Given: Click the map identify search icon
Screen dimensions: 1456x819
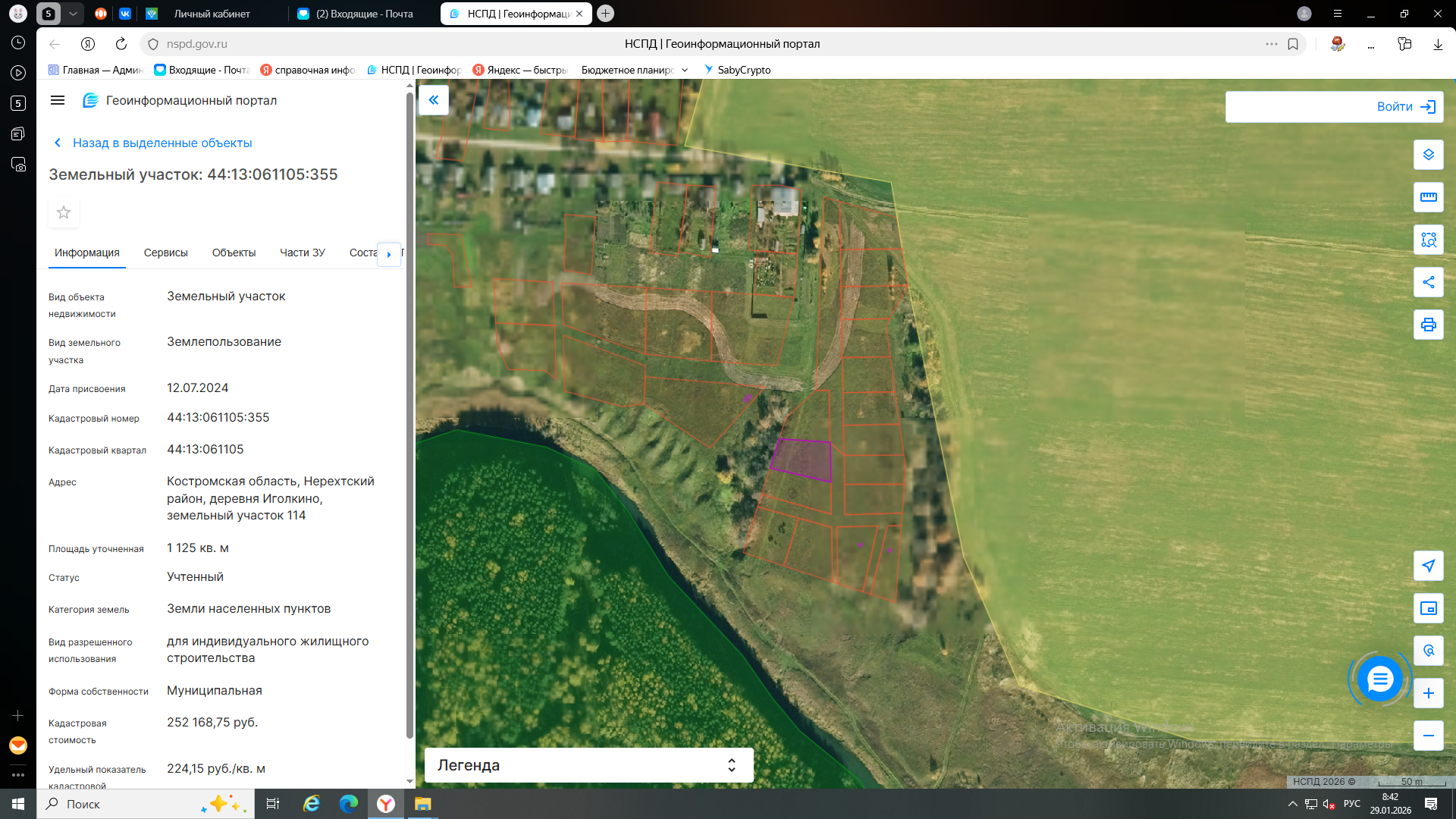Looking at the screenshot, I should [1429, 651].
